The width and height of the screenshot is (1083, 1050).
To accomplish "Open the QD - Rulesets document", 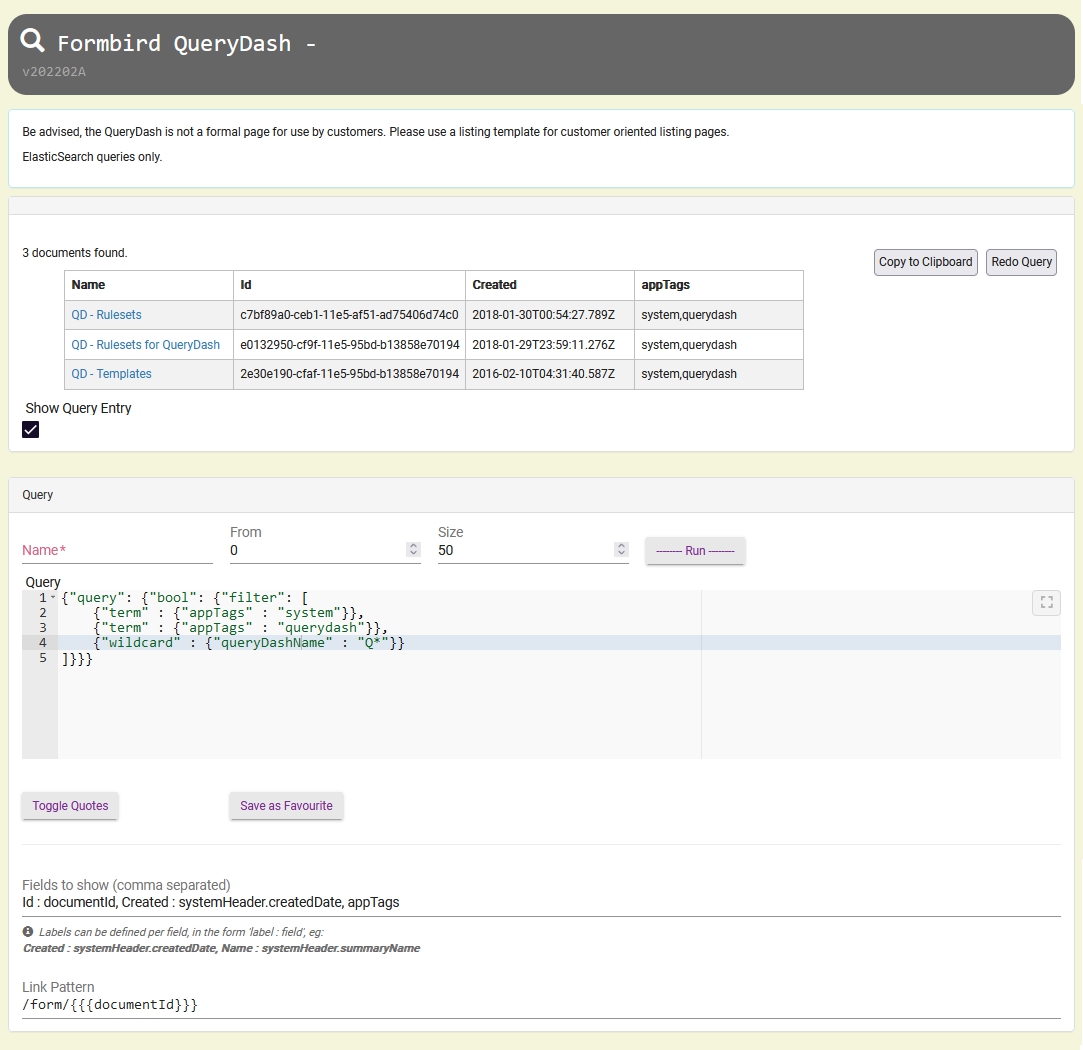I will coord(106,314).
